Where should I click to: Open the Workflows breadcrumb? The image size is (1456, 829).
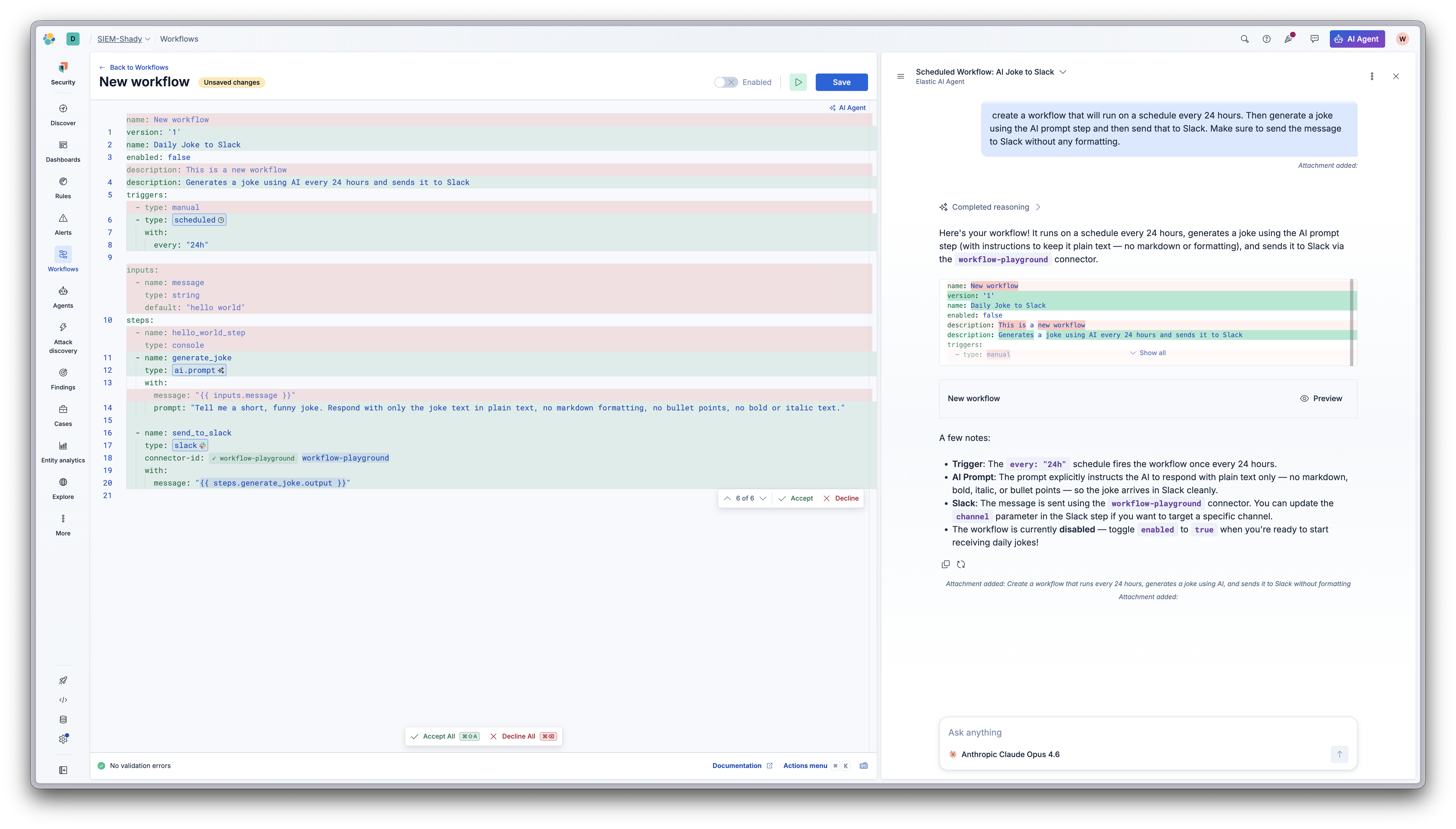coord(179,39)
